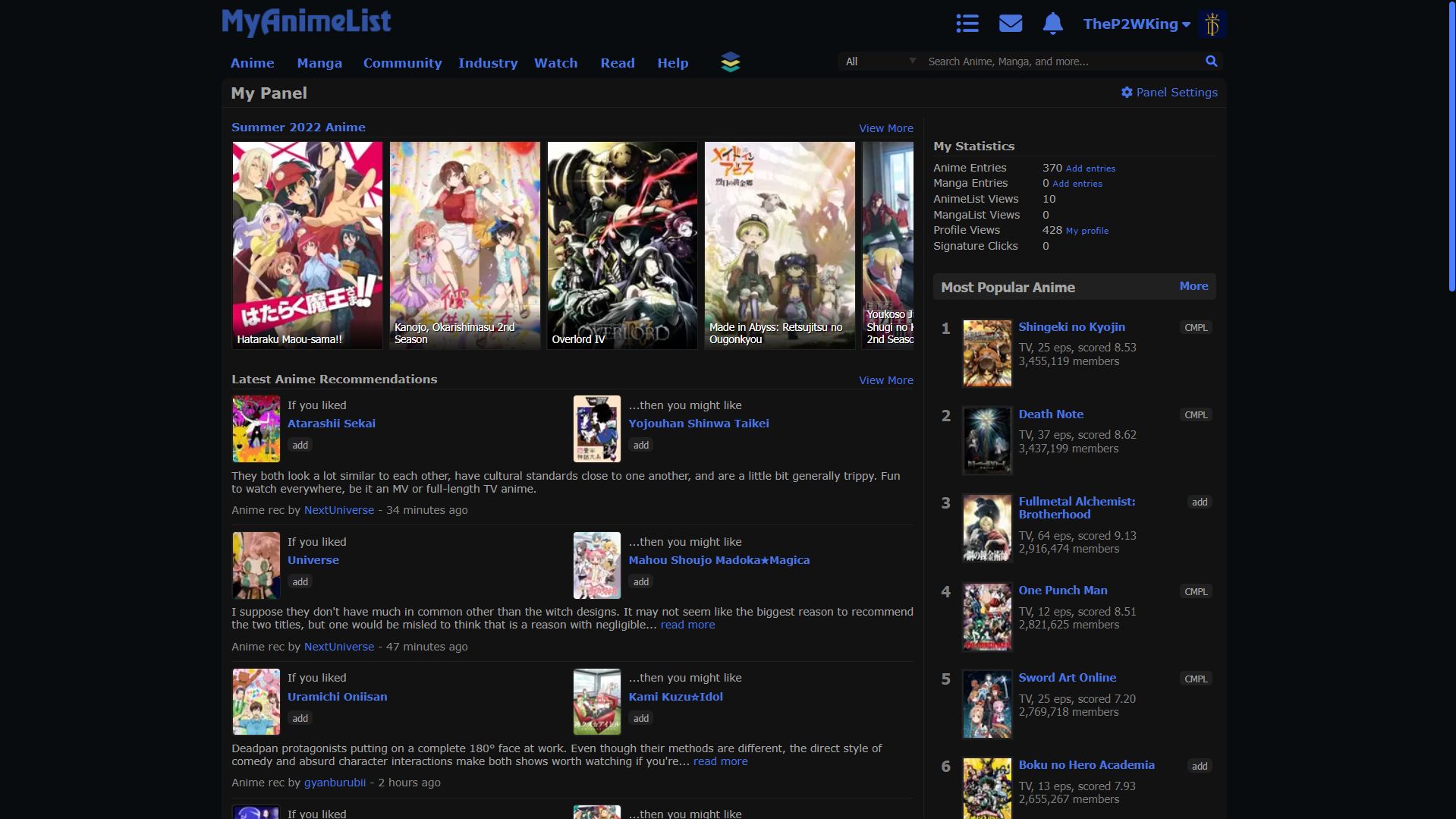Open Uramichi Oniisan recommendation link

pos(337,697)
